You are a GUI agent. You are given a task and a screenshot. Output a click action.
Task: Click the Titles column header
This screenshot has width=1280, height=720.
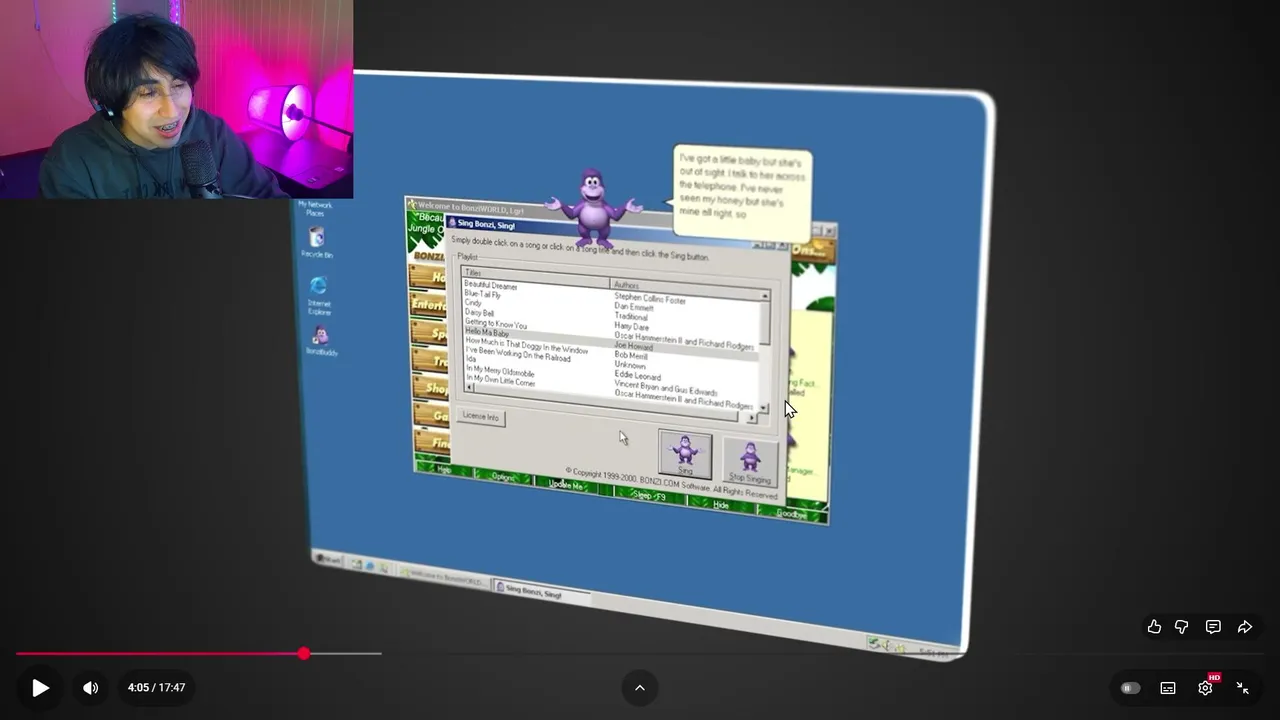(x=536, y=275)
